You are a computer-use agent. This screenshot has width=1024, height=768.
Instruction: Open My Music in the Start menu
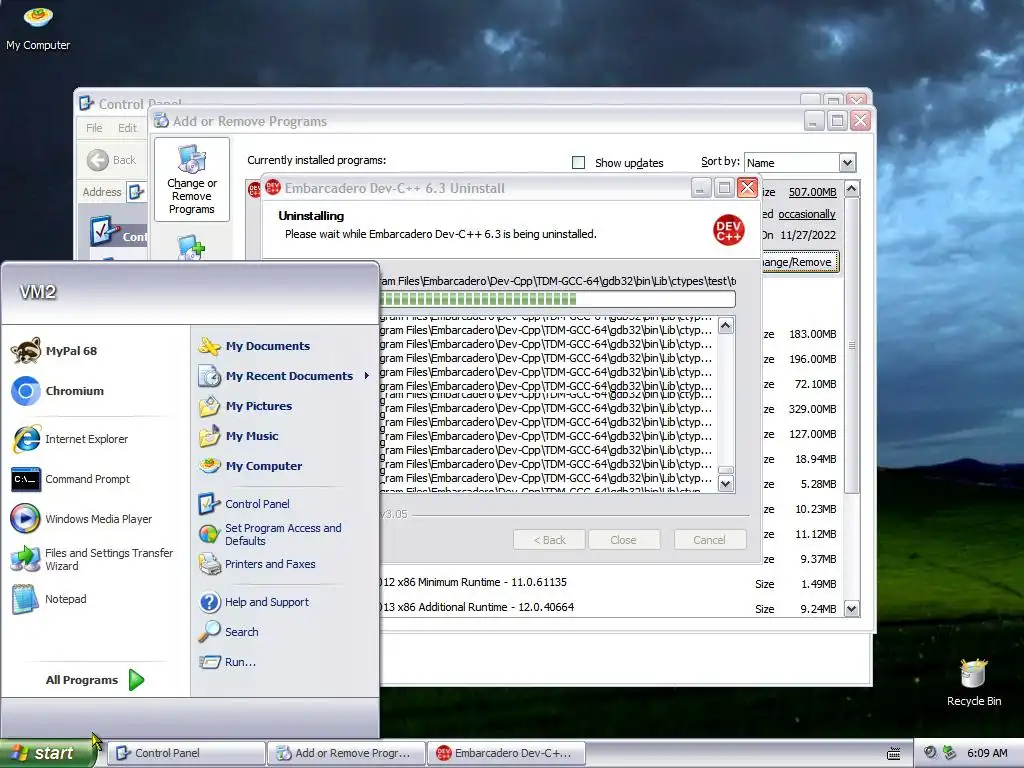click(x=239, y=436)
